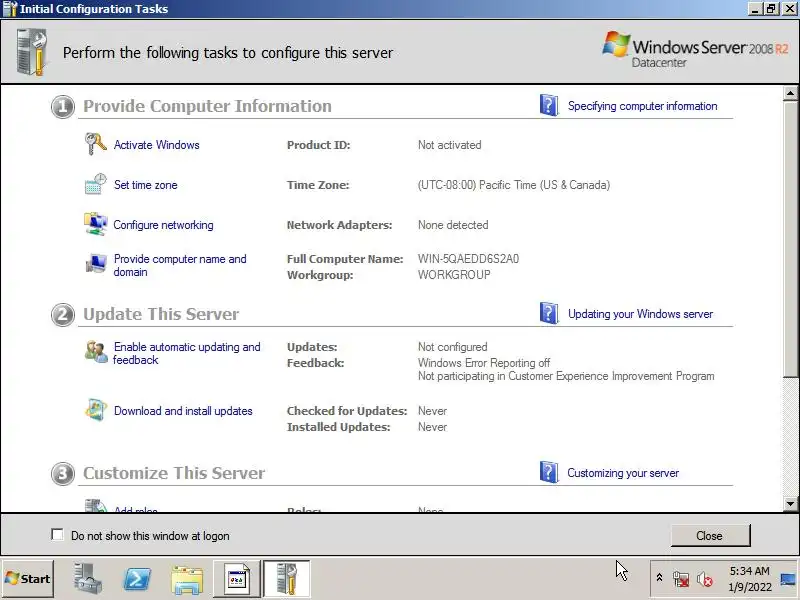Click the 'Update This Server' section heading
Viewport: 800px width, 600px height.
coord(161,314)
